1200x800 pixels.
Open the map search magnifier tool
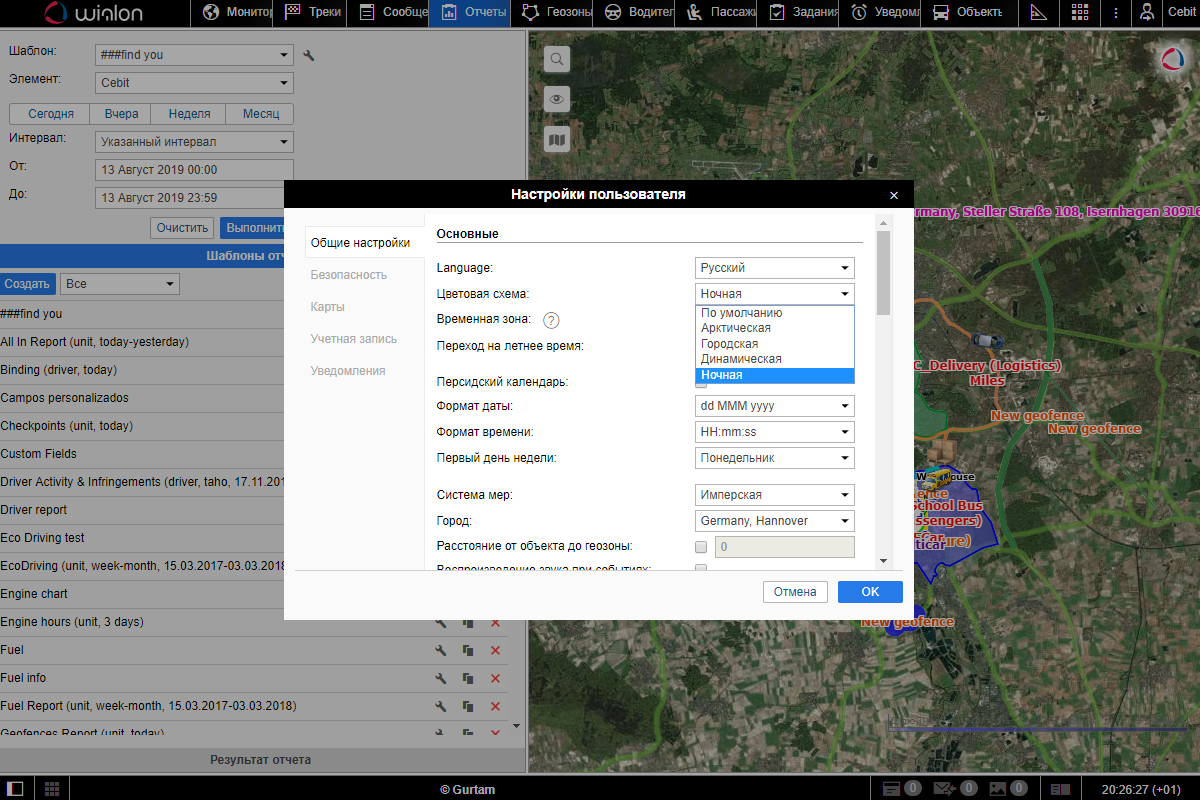pos(557,60)
